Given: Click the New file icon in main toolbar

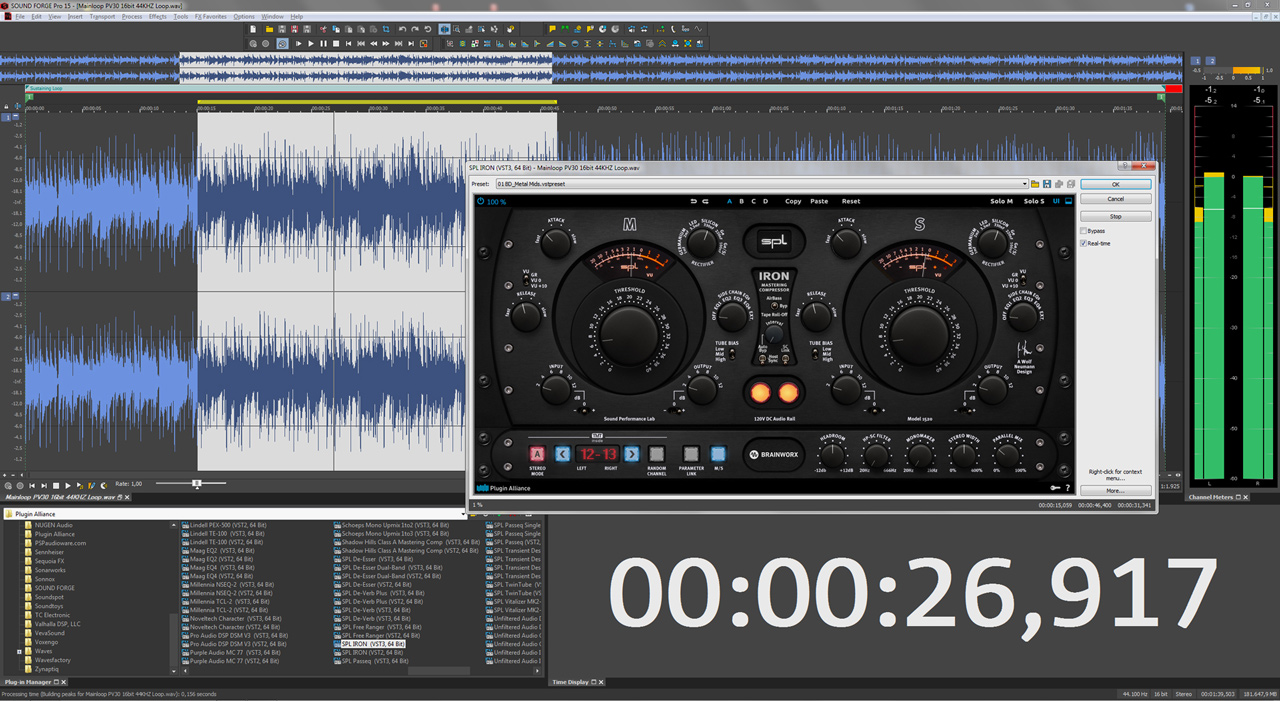Looking at the screenshot, I should pyautogui.click(x=253, y=29).
